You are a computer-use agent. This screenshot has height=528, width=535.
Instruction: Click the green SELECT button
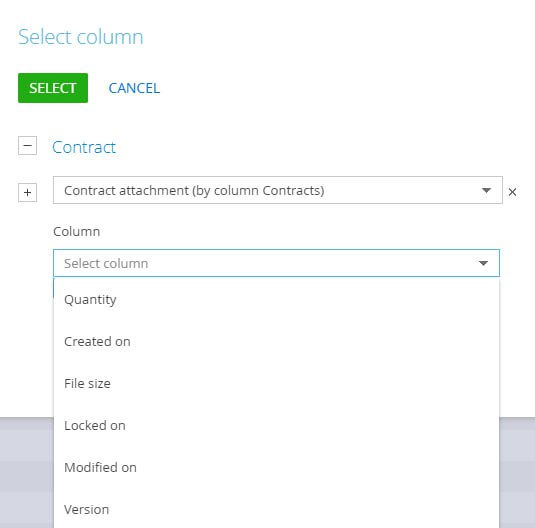point(53,88)
